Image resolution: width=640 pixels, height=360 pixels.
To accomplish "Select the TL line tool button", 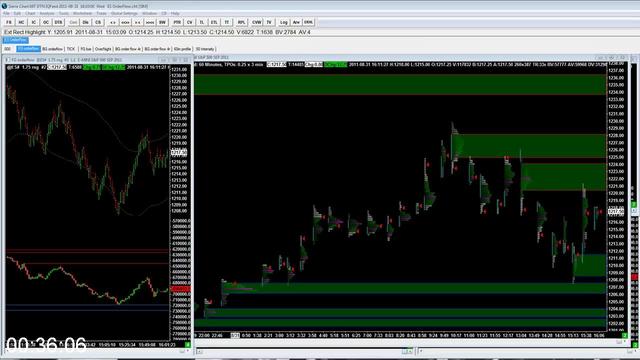I will (202, 22).
